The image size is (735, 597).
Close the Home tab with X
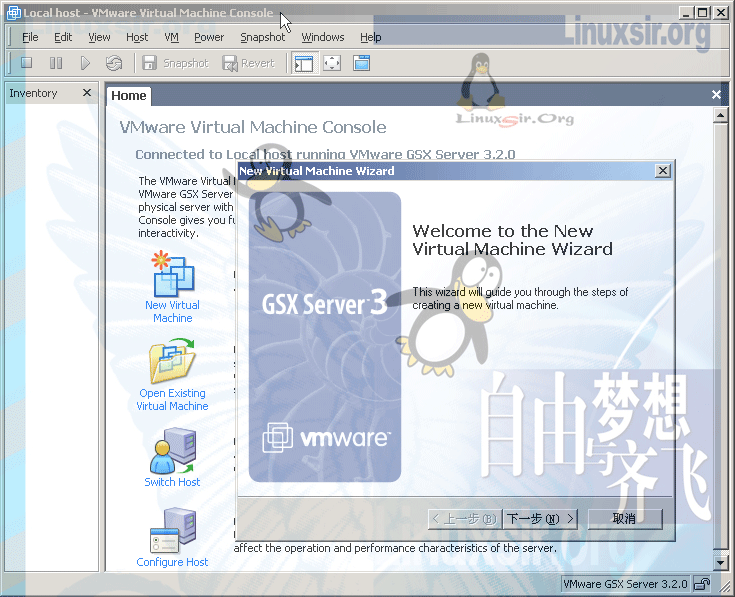pyautogui.click(x=716, y=95)
